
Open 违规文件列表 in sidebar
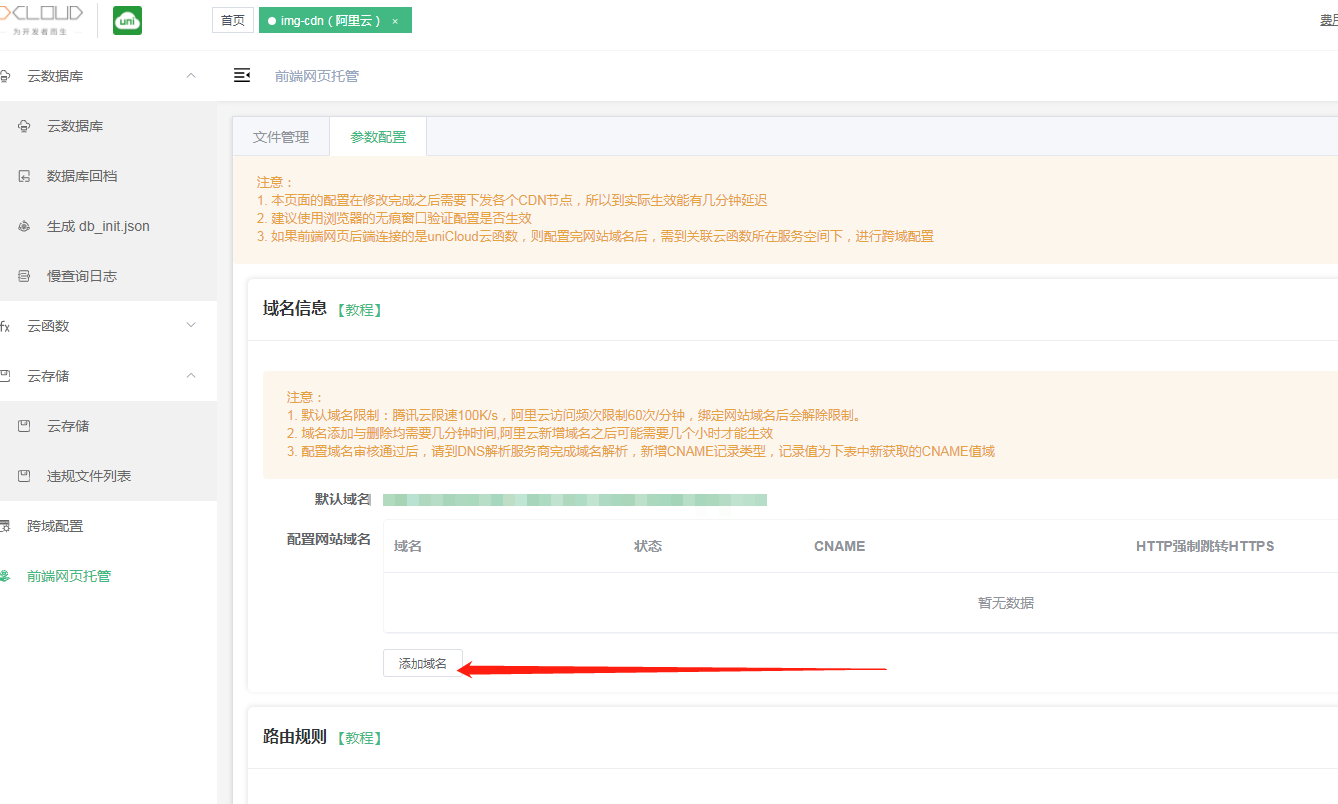[108, 476]
